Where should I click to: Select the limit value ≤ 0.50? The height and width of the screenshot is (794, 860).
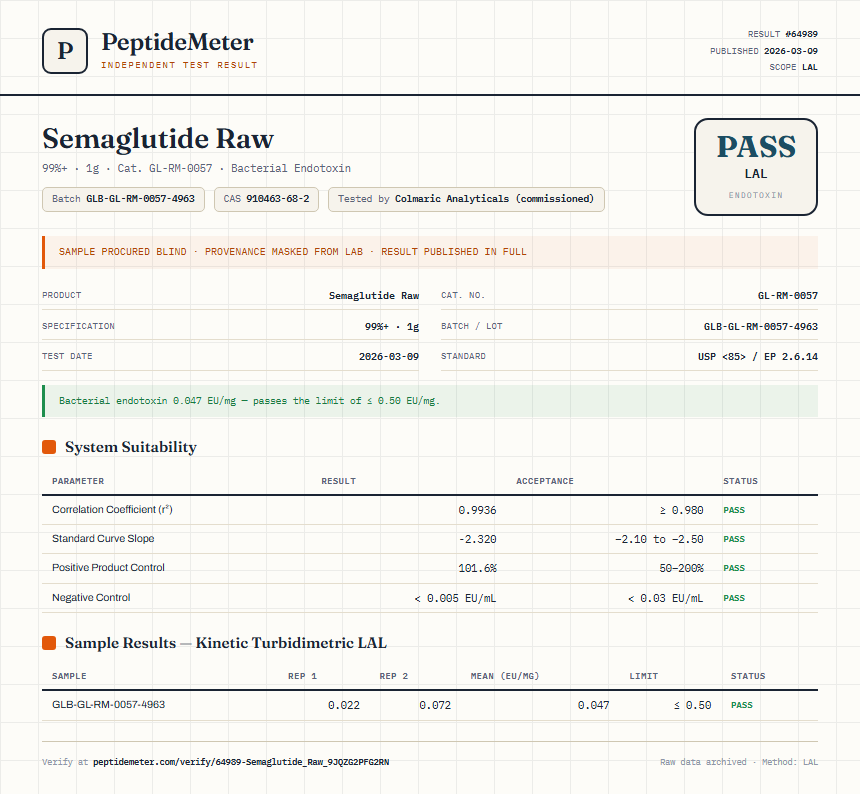[x=693, y=706]
